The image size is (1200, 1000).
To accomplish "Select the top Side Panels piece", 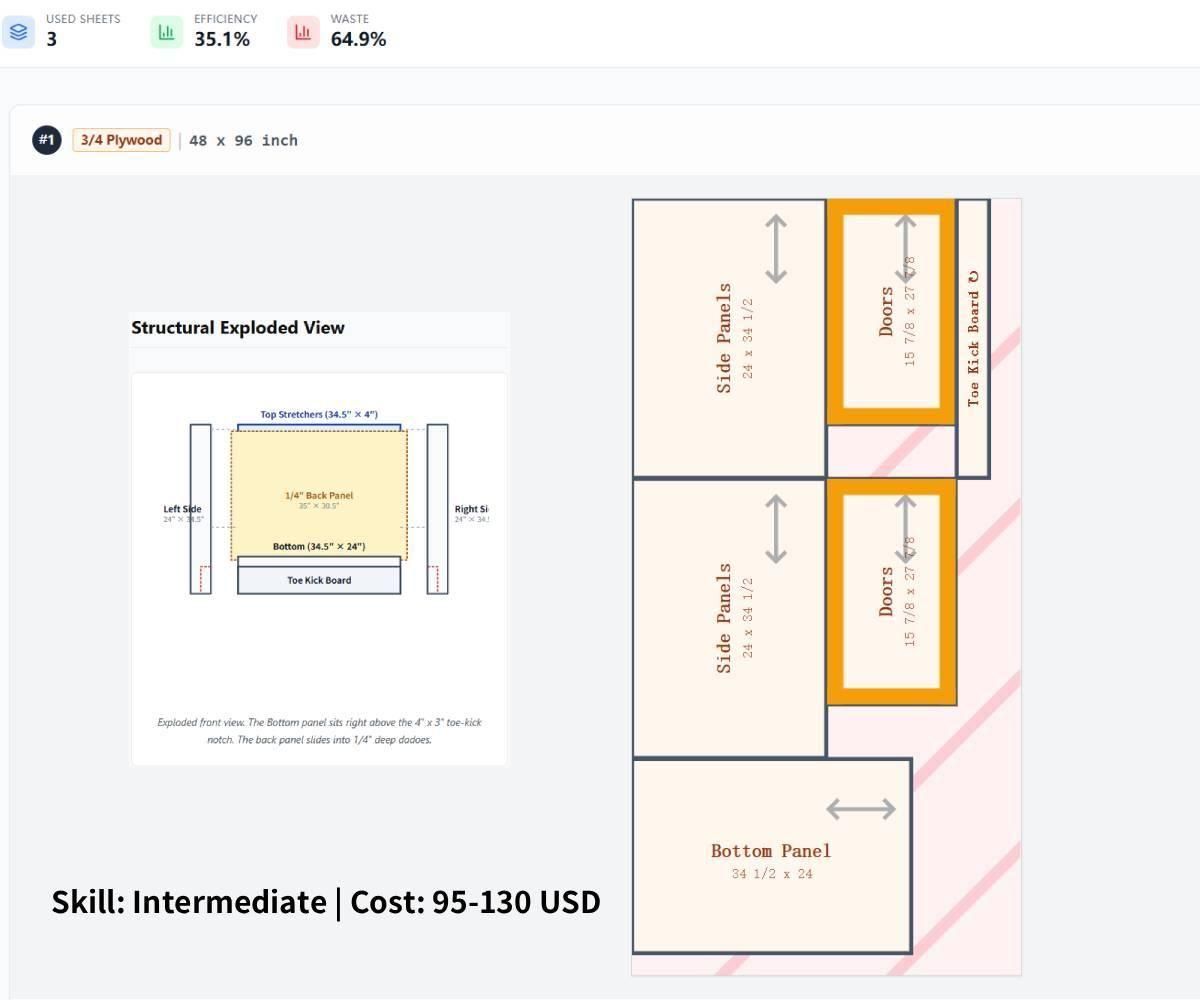I will coord(729,338).
